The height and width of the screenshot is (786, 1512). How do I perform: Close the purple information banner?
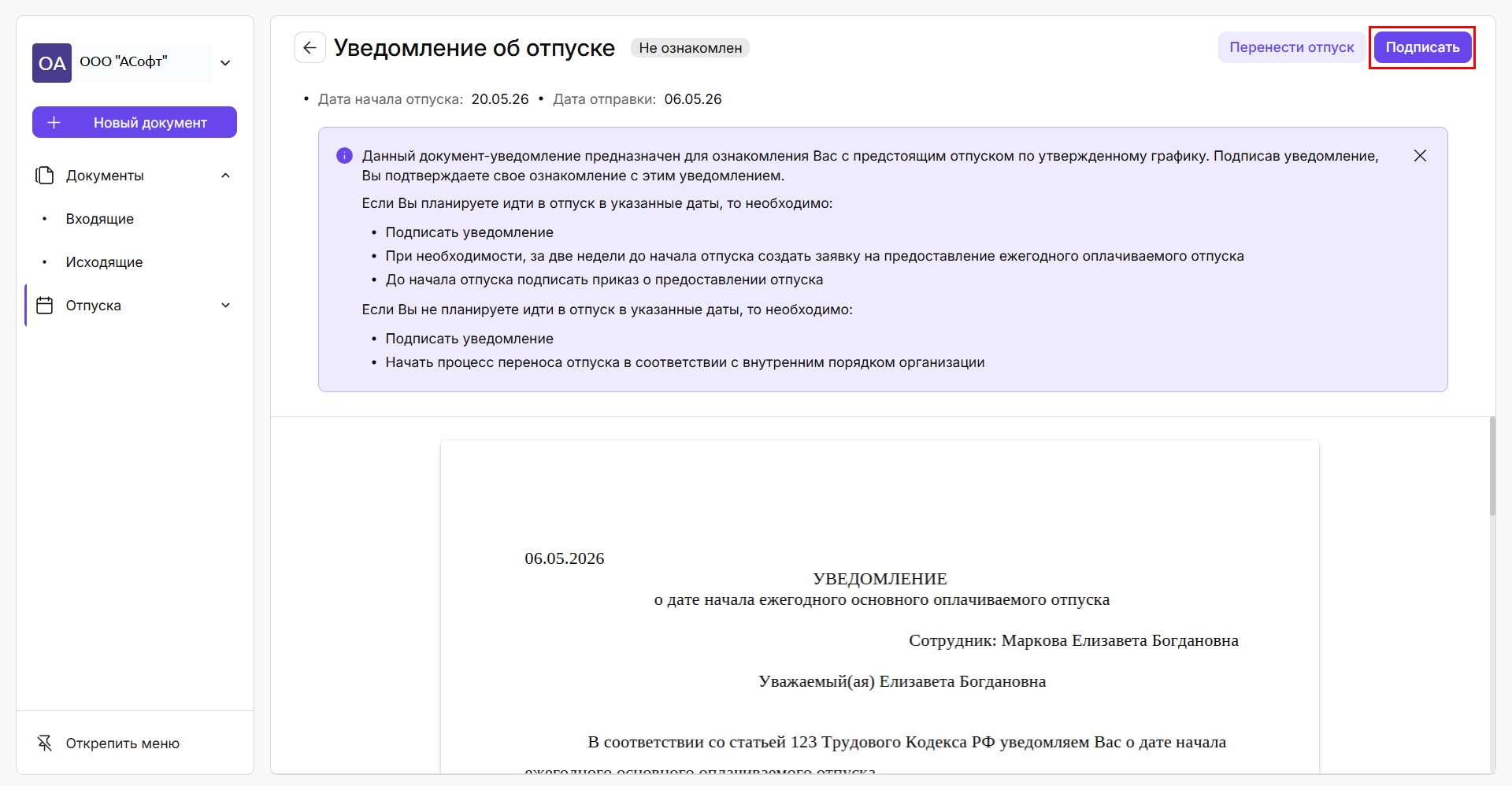pos(1420,156)
